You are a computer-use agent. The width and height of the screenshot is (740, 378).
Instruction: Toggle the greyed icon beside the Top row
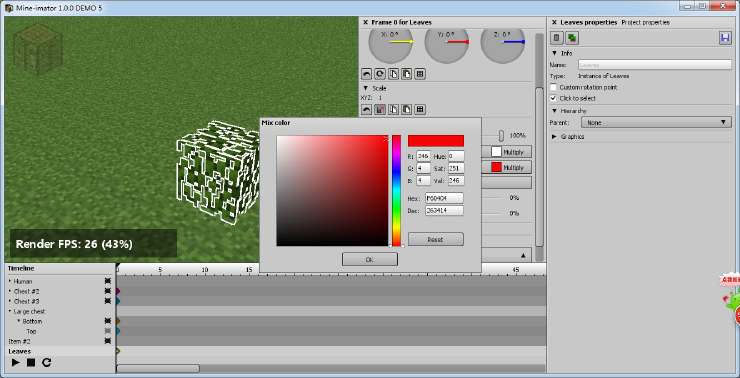108,331
